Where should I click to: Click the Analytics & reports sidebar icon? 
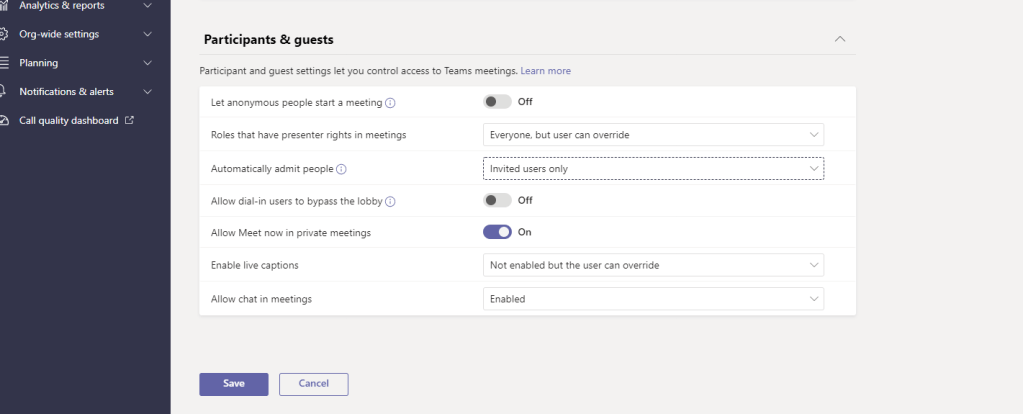(x=4, y=6)
